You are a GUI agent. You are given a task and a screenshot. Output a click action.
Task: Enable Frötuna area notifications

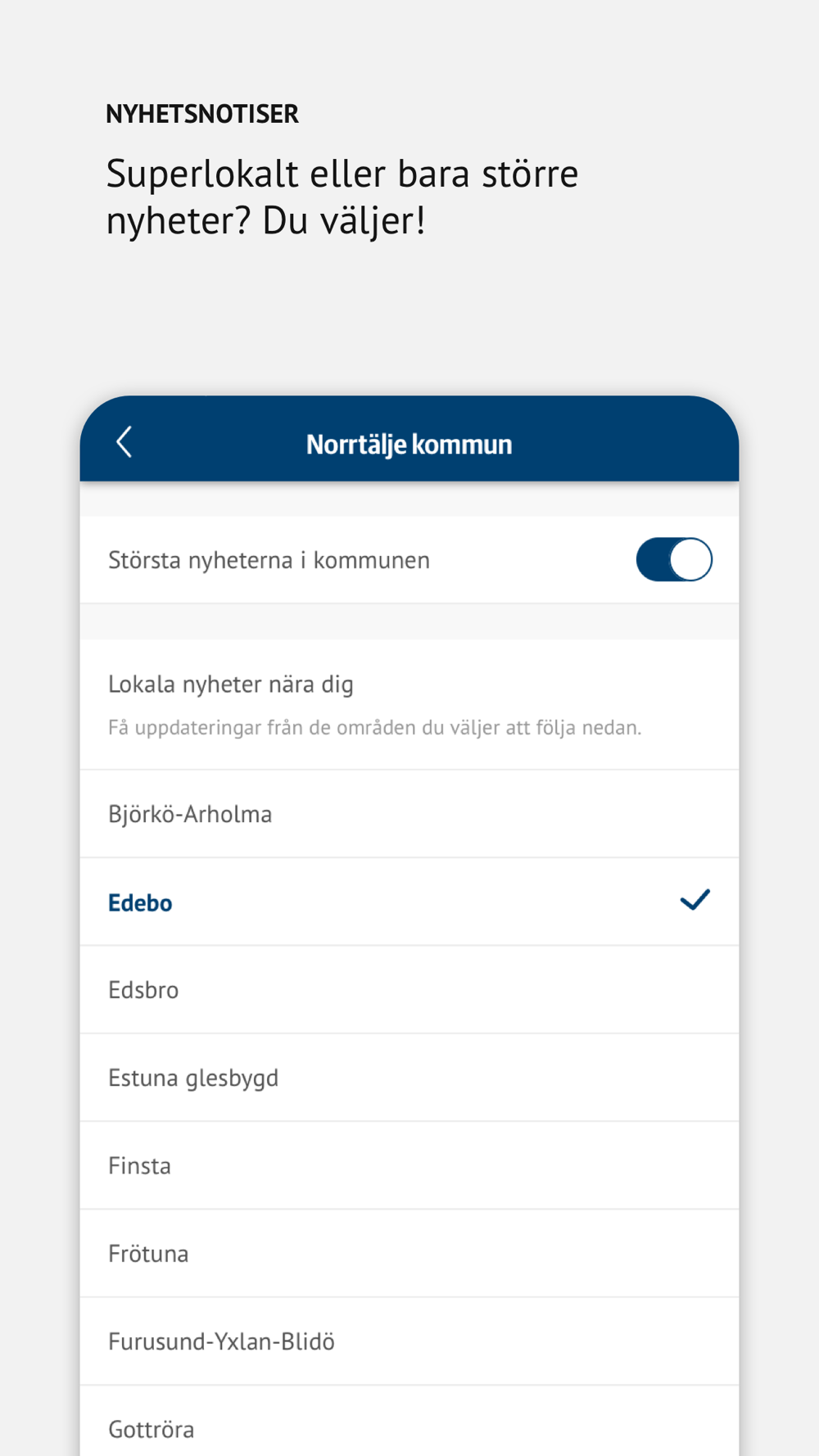(x=148, y=1254)
